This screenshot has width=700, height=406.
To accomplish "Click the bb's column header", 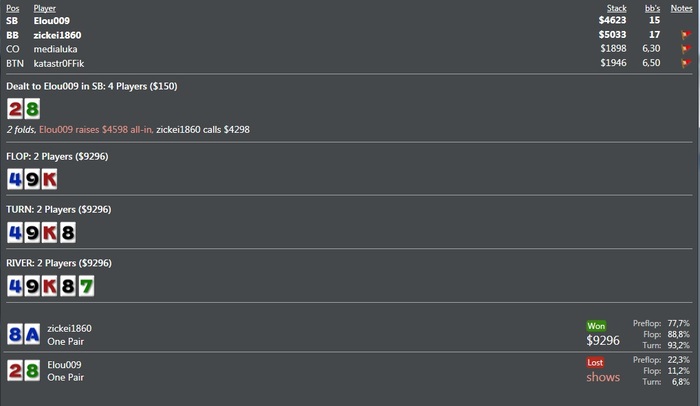I will tap(652, 8).
